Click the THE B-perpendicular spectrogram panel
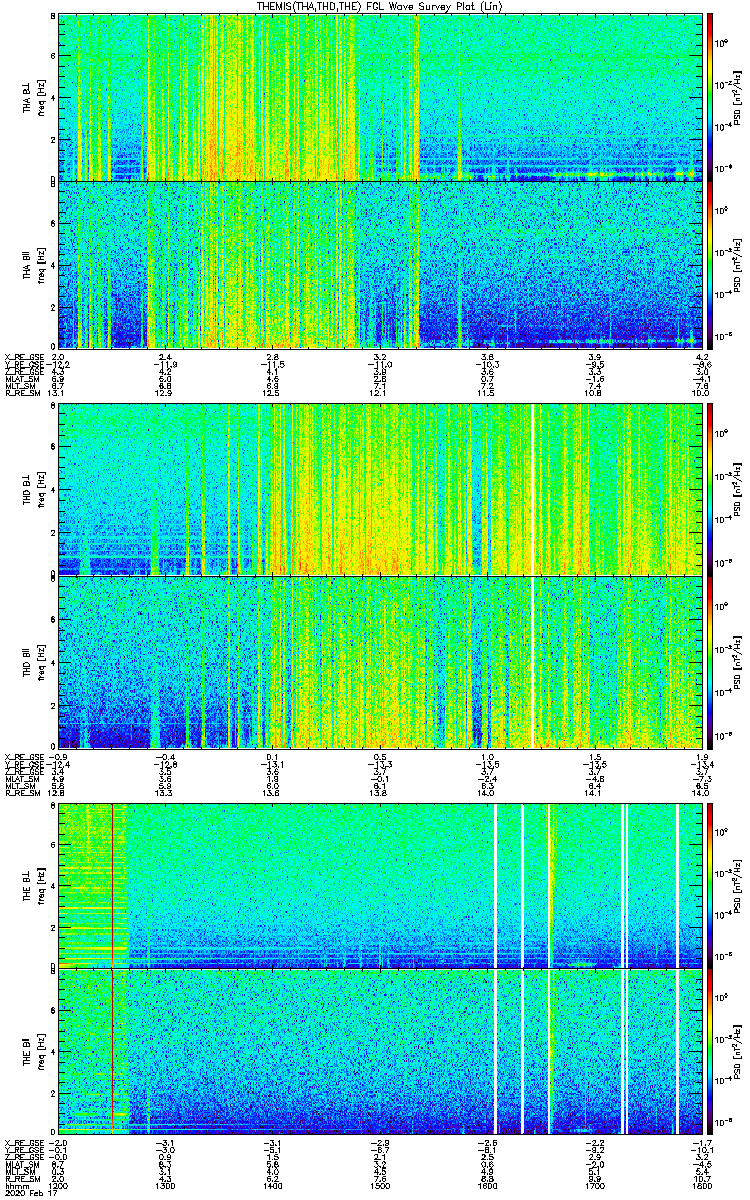This screenshot has height=1200, width=750. click(x=380, y=885)
